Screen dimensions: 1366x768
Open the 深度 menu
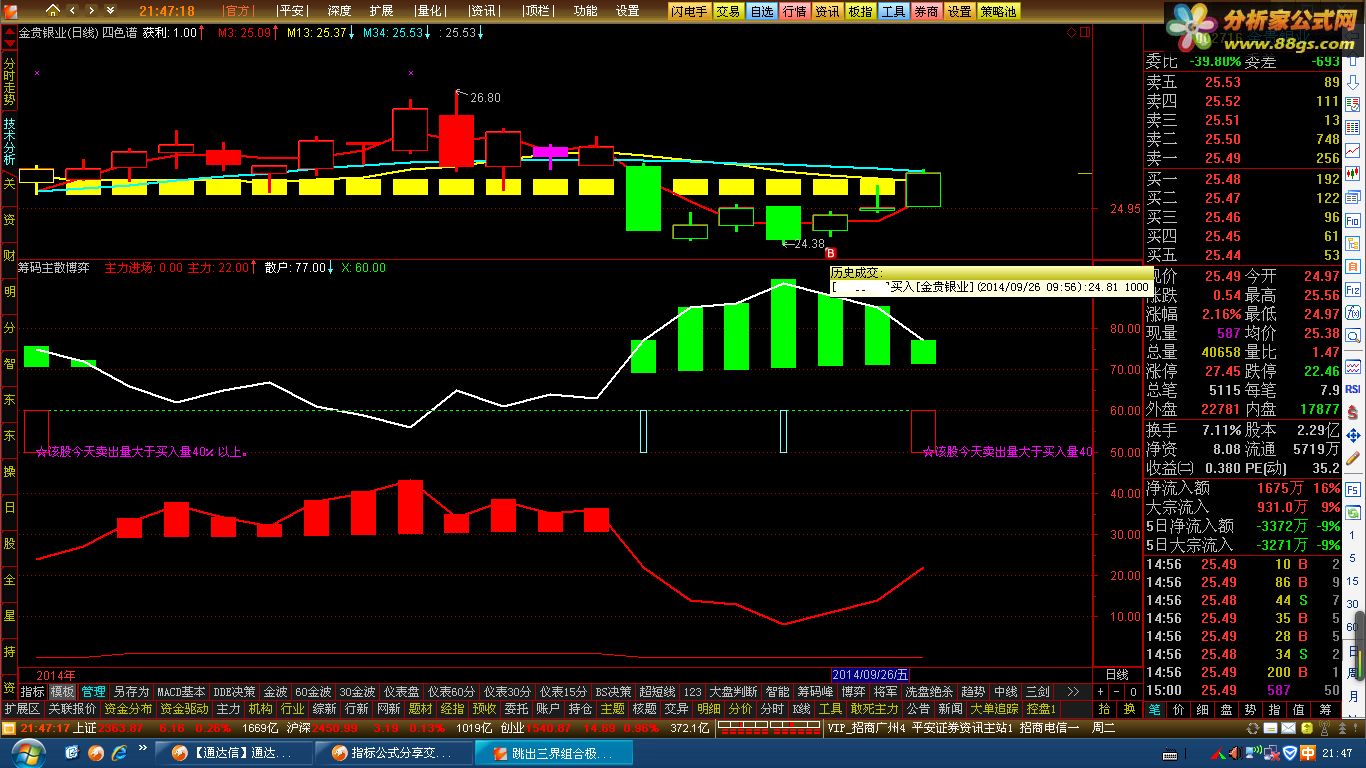point(339,11)
